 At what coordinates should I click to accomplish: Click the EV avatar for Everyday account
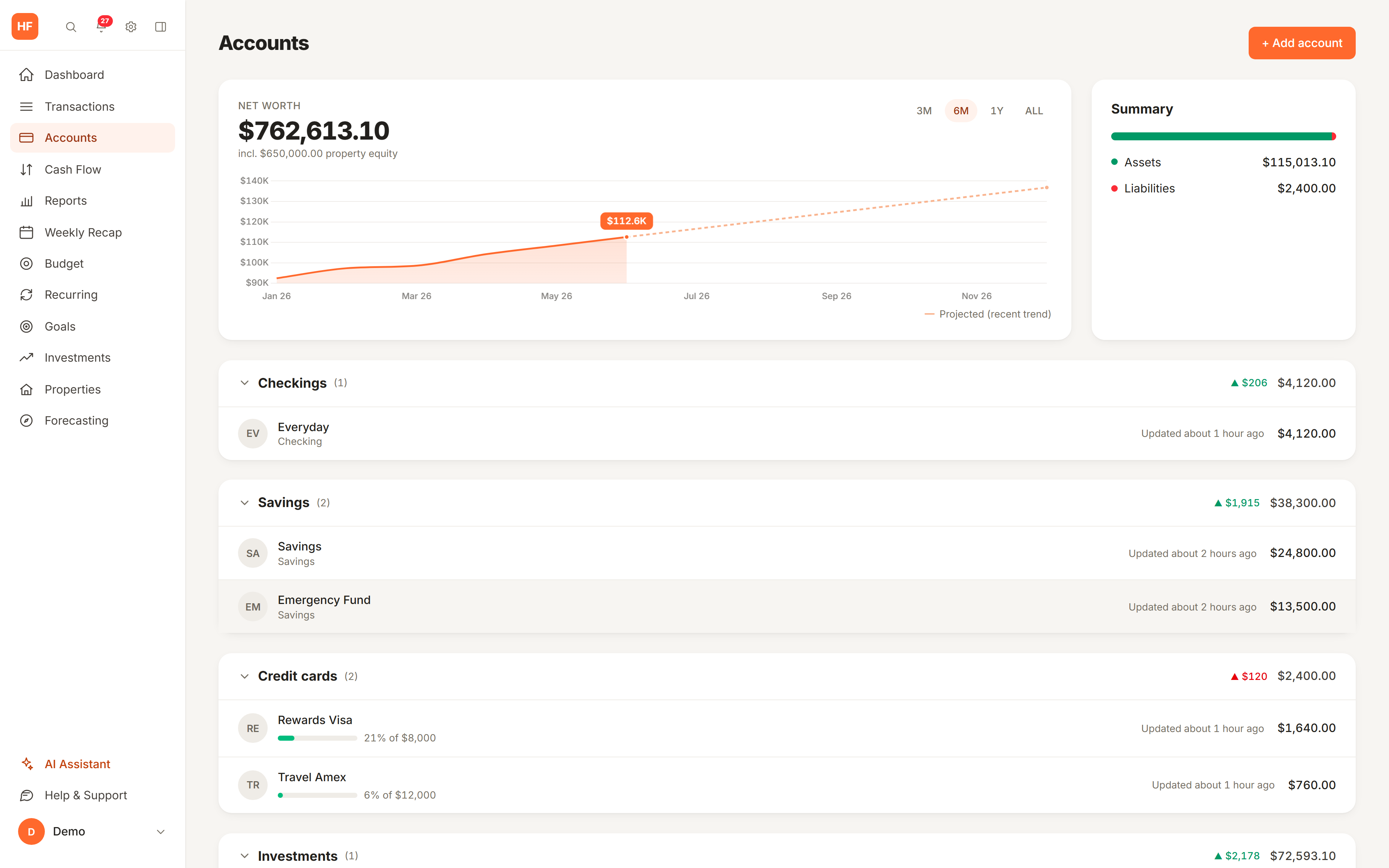point(253,433)
